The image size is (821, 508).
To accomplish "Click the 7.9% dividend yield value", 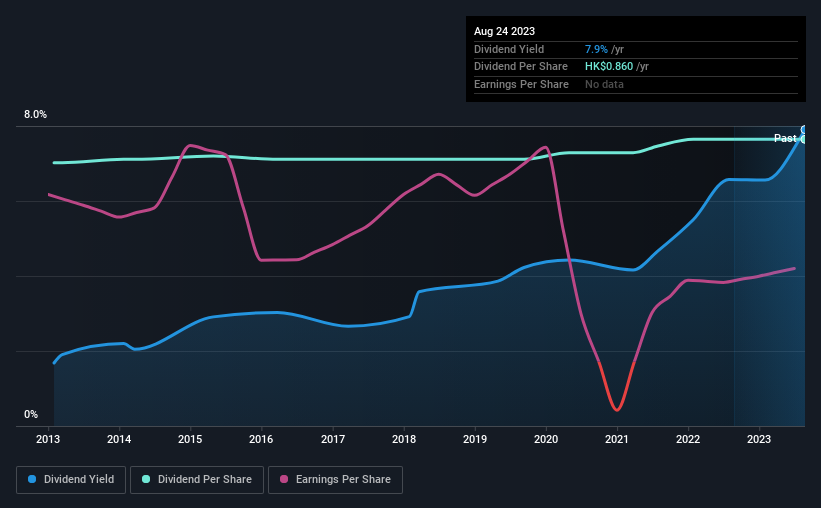I will click(598, 49).
